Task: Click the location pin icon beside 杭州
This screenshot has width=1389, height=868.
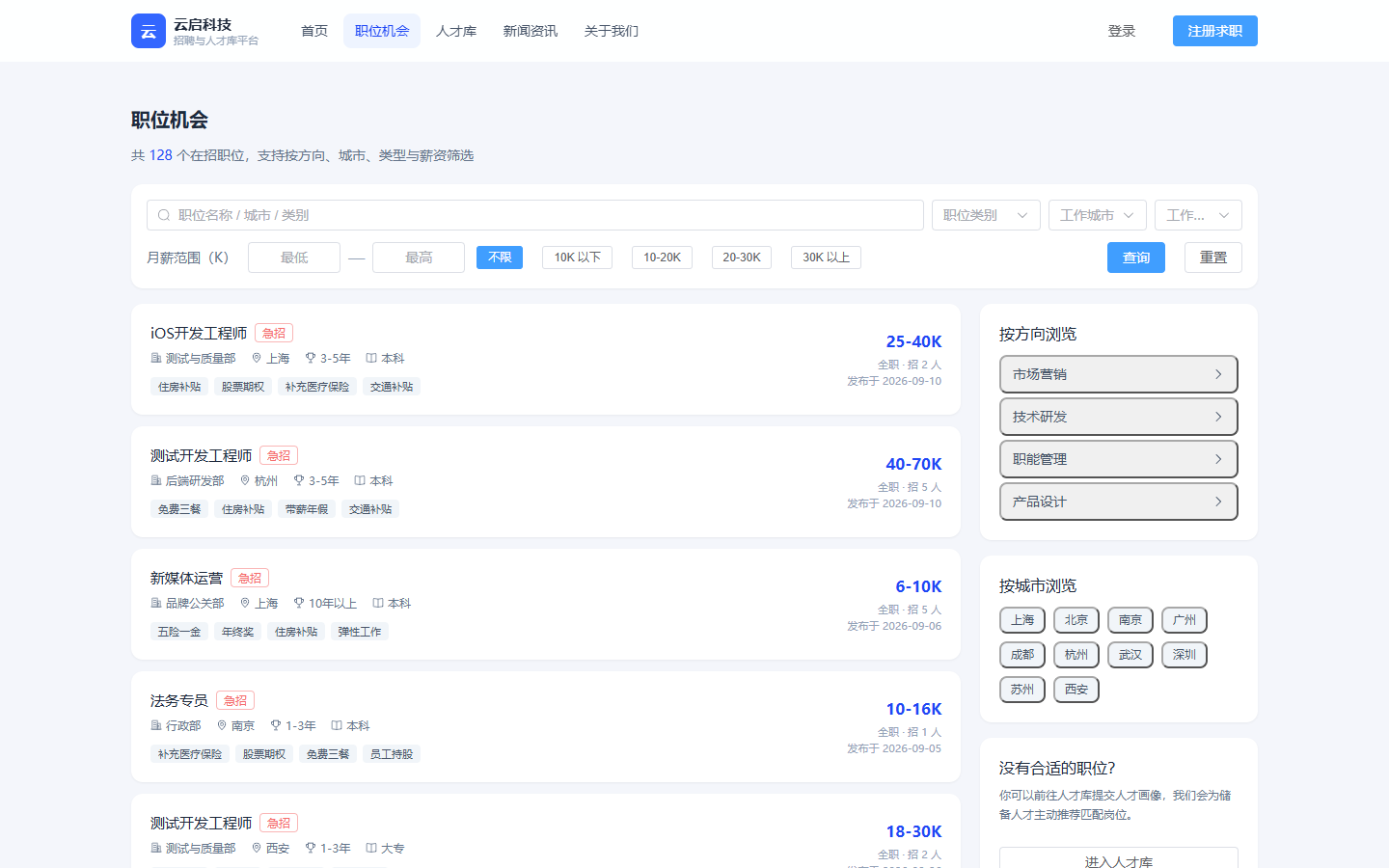Action: pos(245,480)
